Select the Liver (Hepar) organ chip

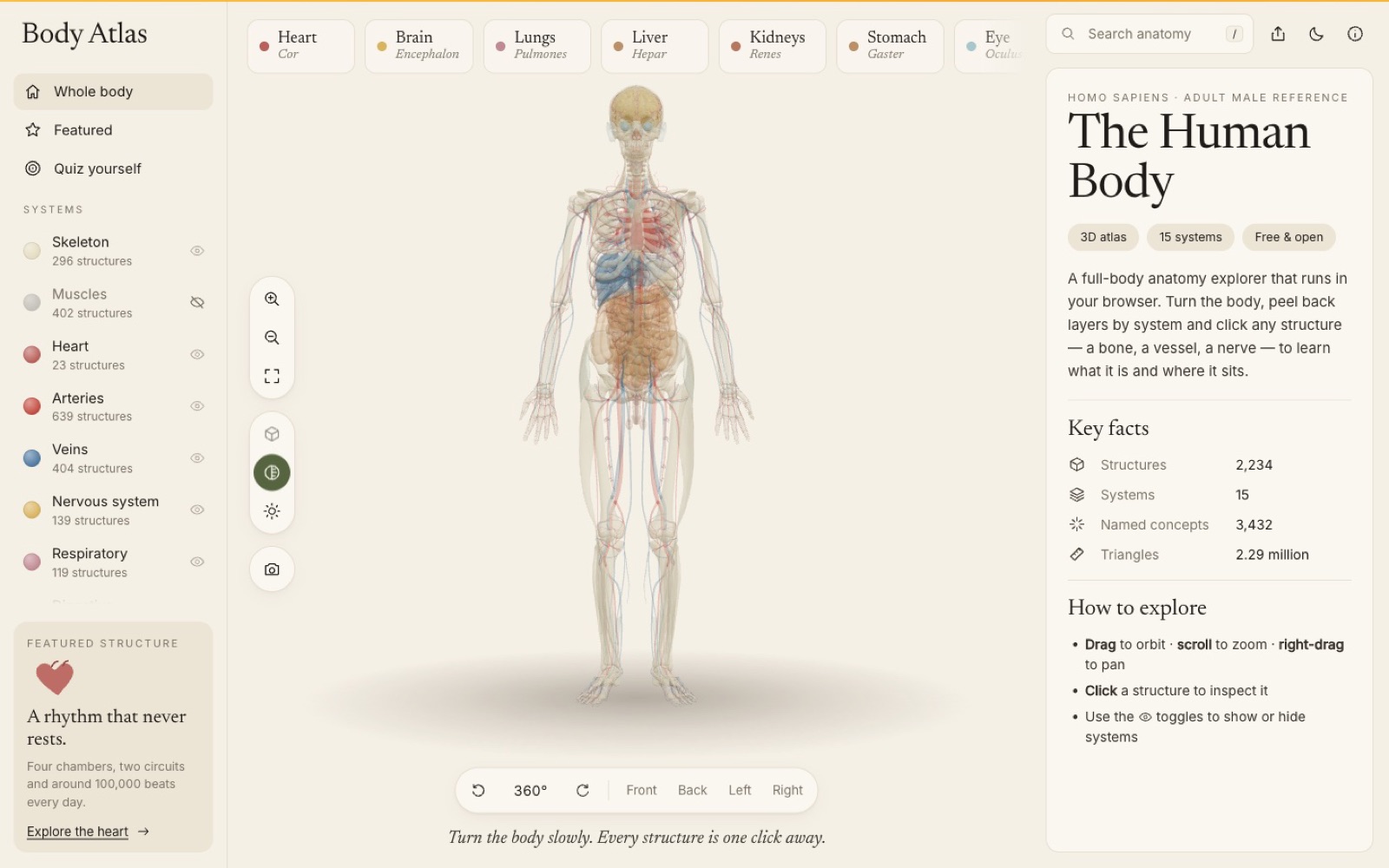coord(655,45)
